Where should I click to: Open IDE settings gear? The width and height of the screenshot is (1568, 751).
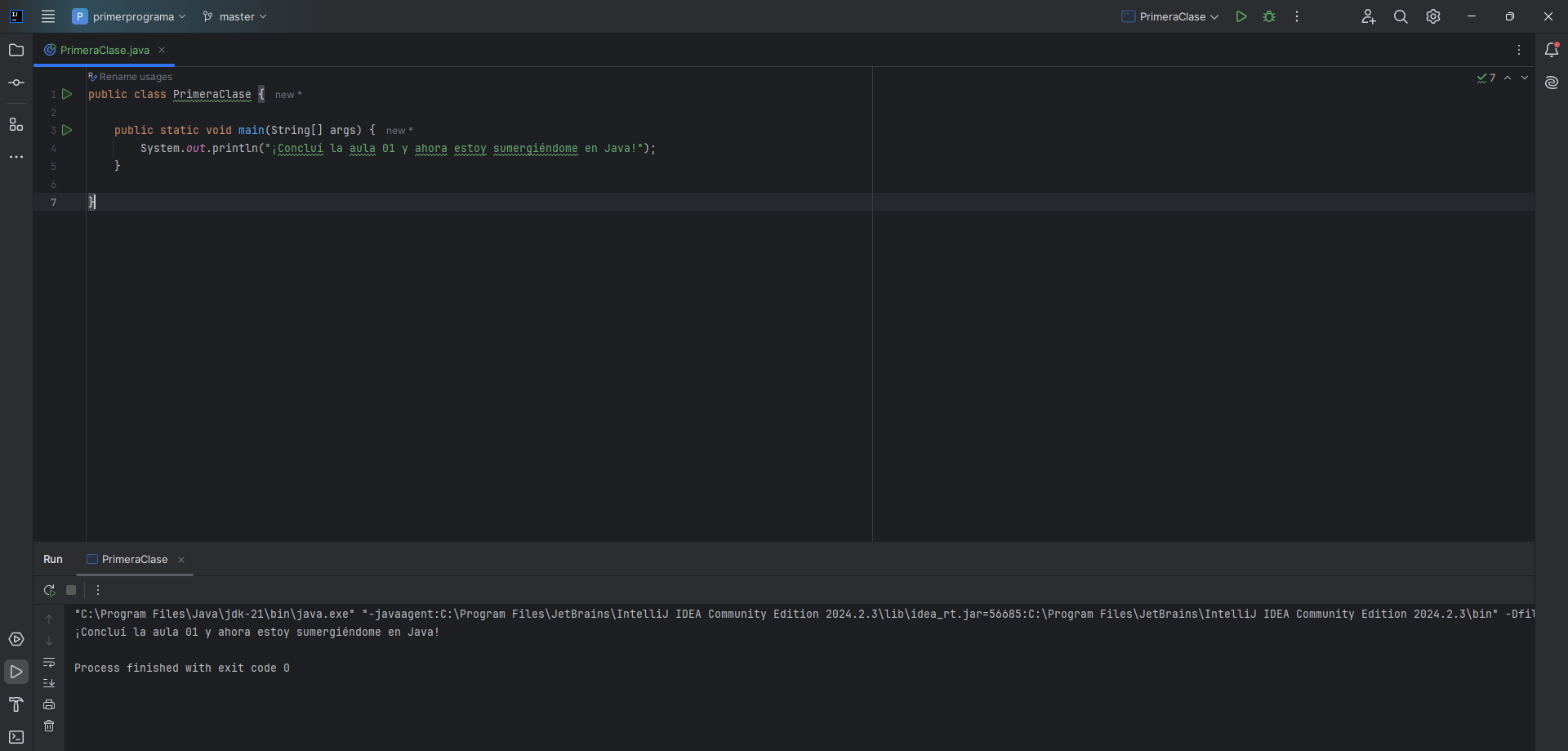tap(1433, 16)
